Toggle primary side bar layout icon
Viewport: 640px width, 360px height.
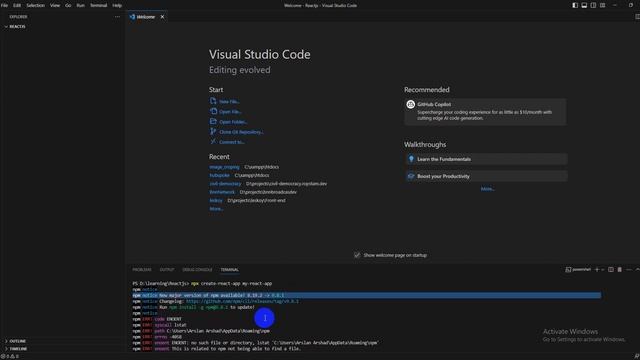point(575,5)
